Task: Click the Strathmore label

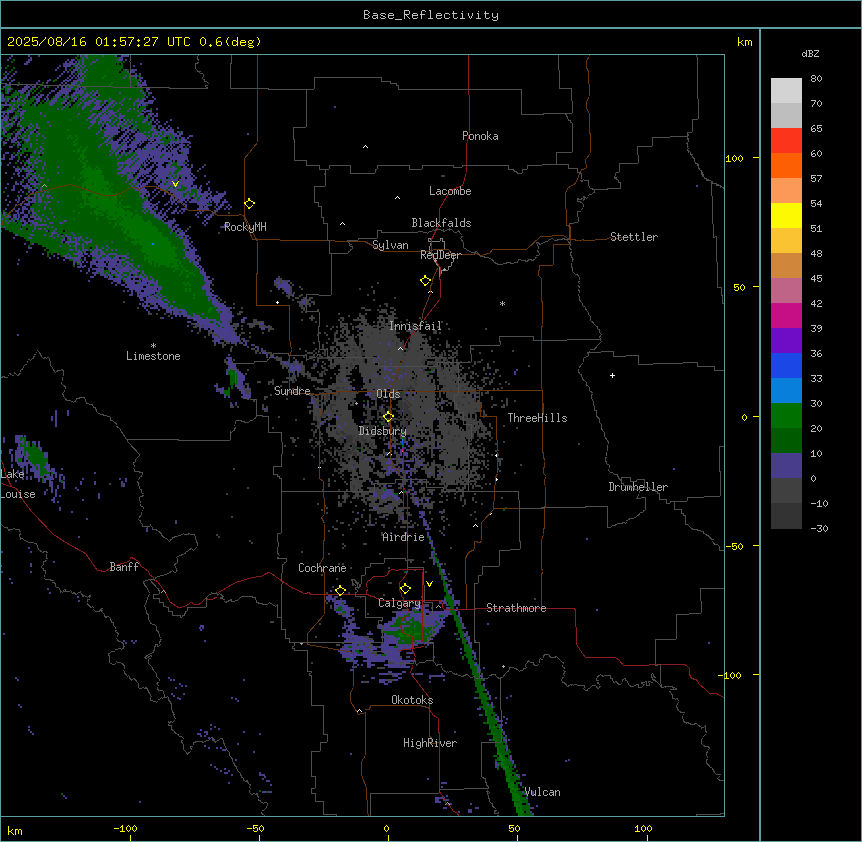Action: click(x=516, y=608)
